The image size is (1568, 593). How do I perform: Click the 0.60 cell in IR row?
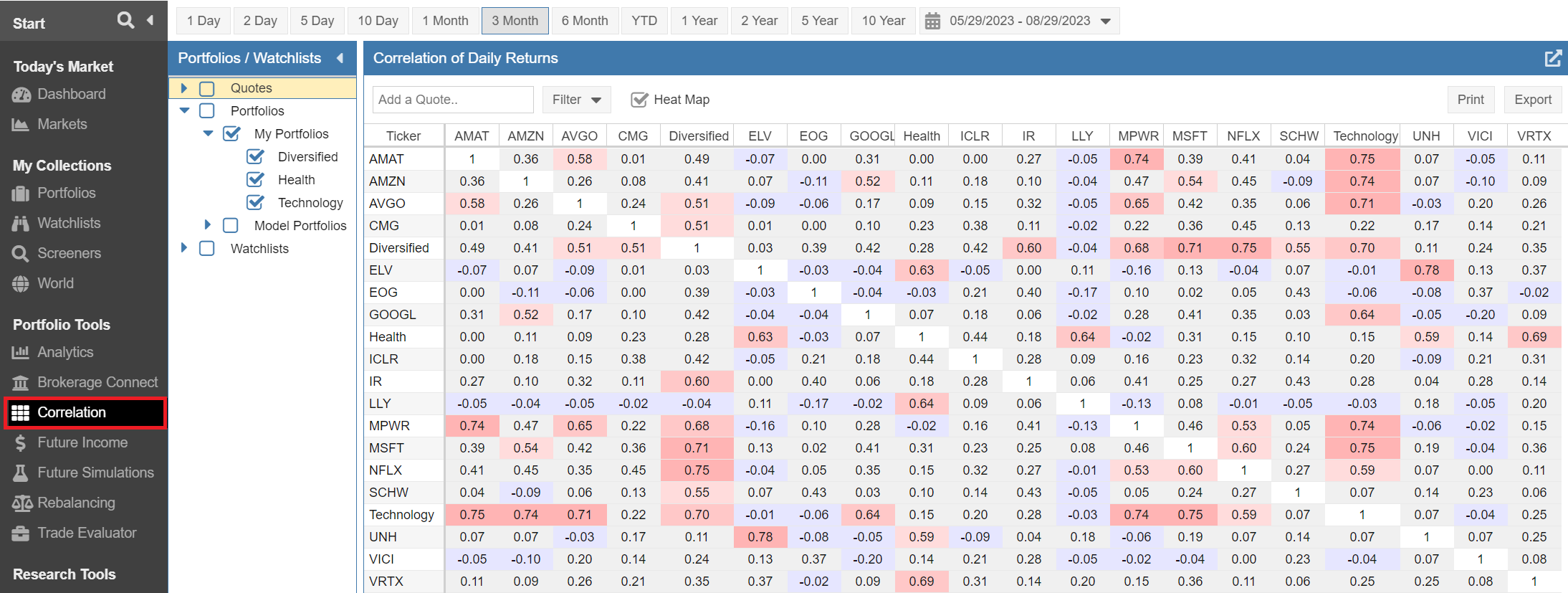pos(697,381)
